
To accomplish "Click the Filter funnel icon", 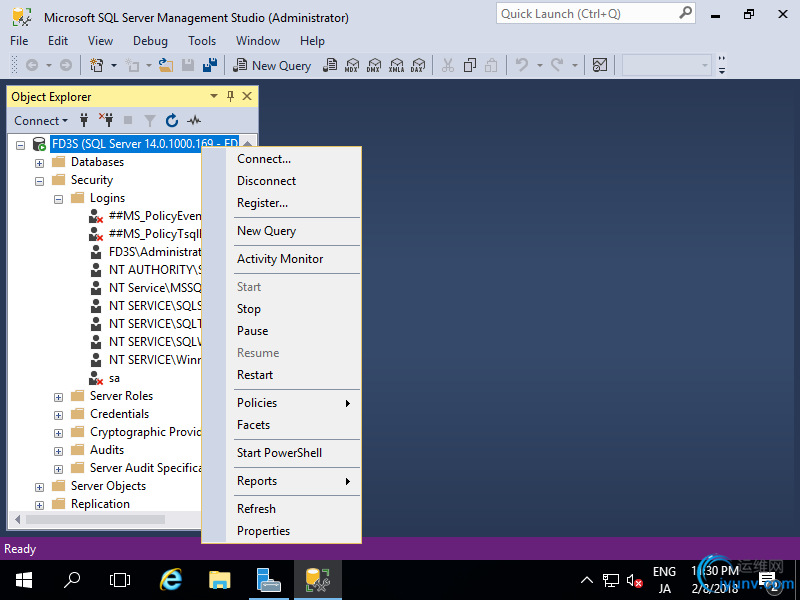I will coord(149,120).
